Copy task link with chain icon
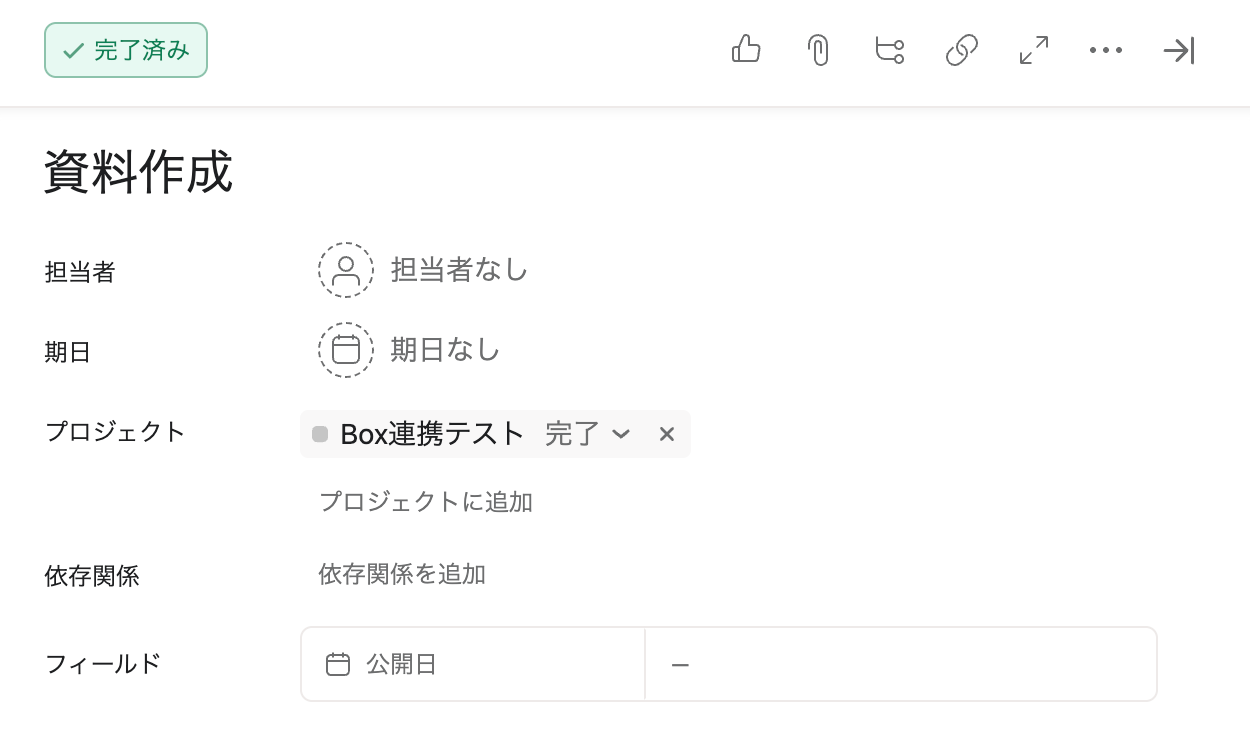The height and width of the screenshot is (742, 1250). click(x=961, y=50)
